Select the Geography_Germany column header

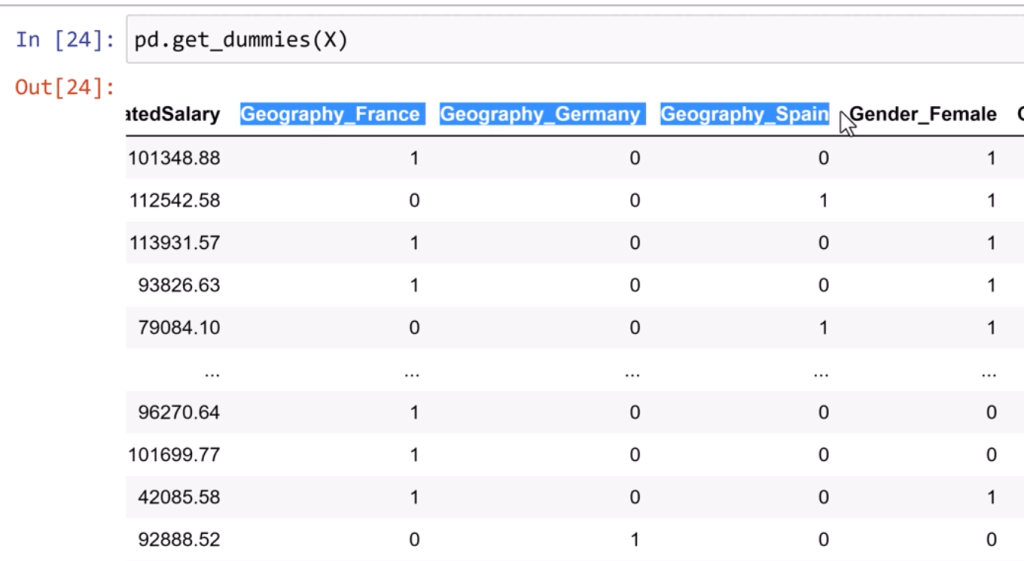(540, 114)
